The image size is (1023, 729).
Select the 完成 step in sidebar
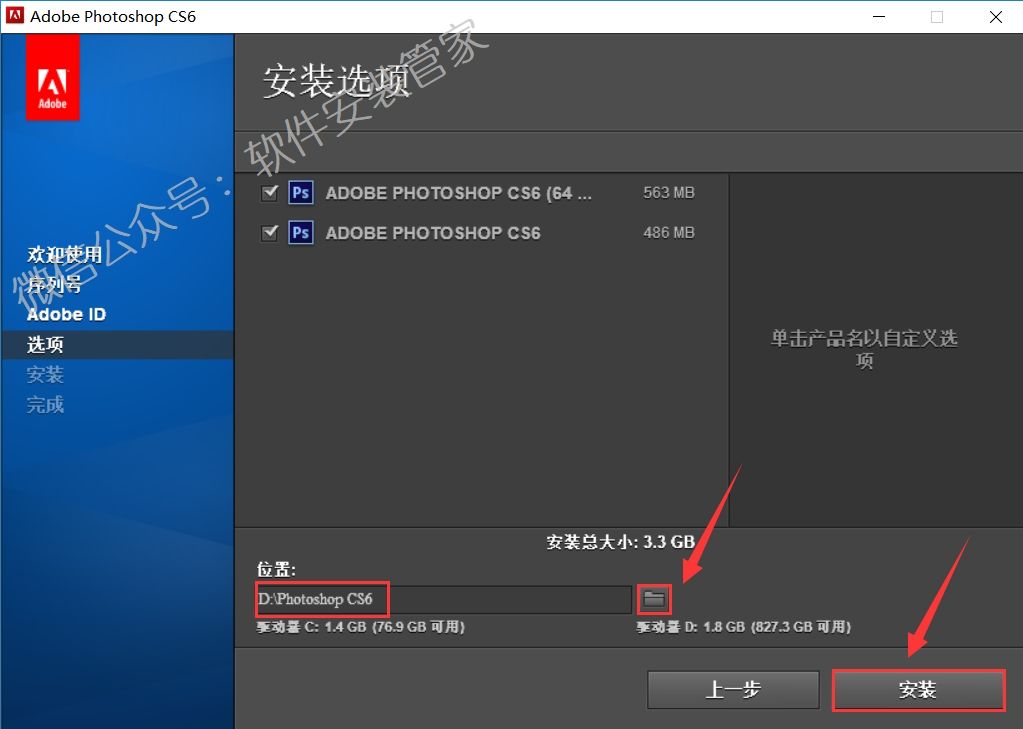point(44,404)
